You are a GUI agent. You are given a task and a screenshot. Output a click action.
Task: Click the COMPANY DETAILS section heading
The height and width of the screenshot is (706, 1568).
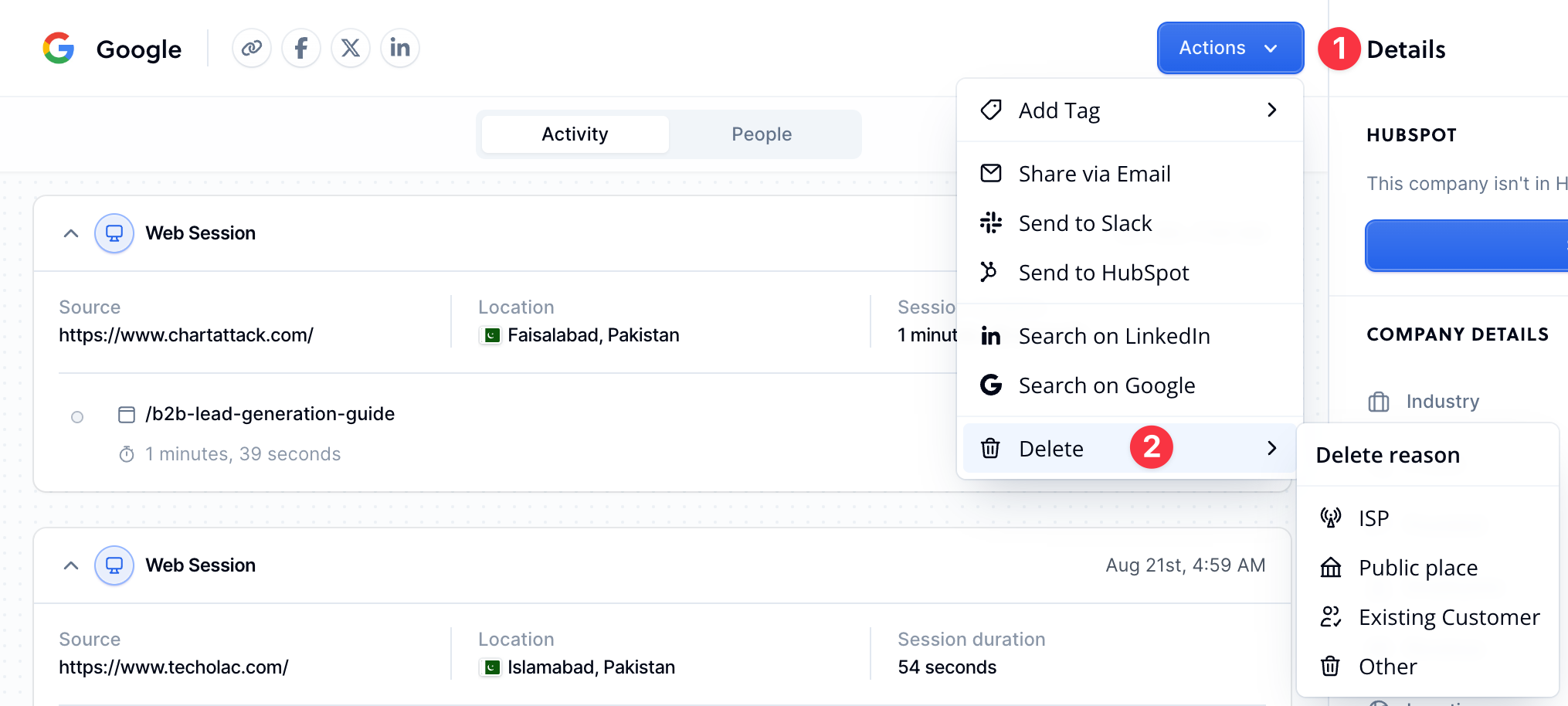pos(1458,334)
